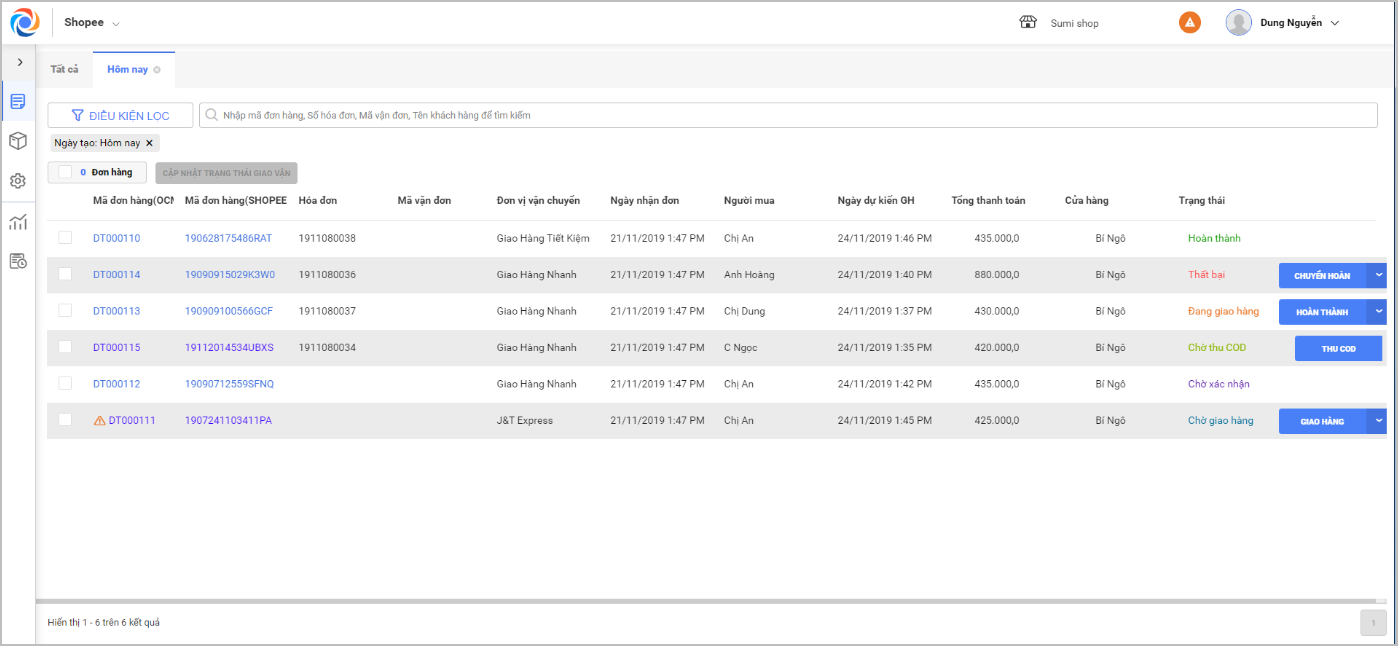Click the app logo in top-left corner

pyautogui.click(x=24, y=22)
